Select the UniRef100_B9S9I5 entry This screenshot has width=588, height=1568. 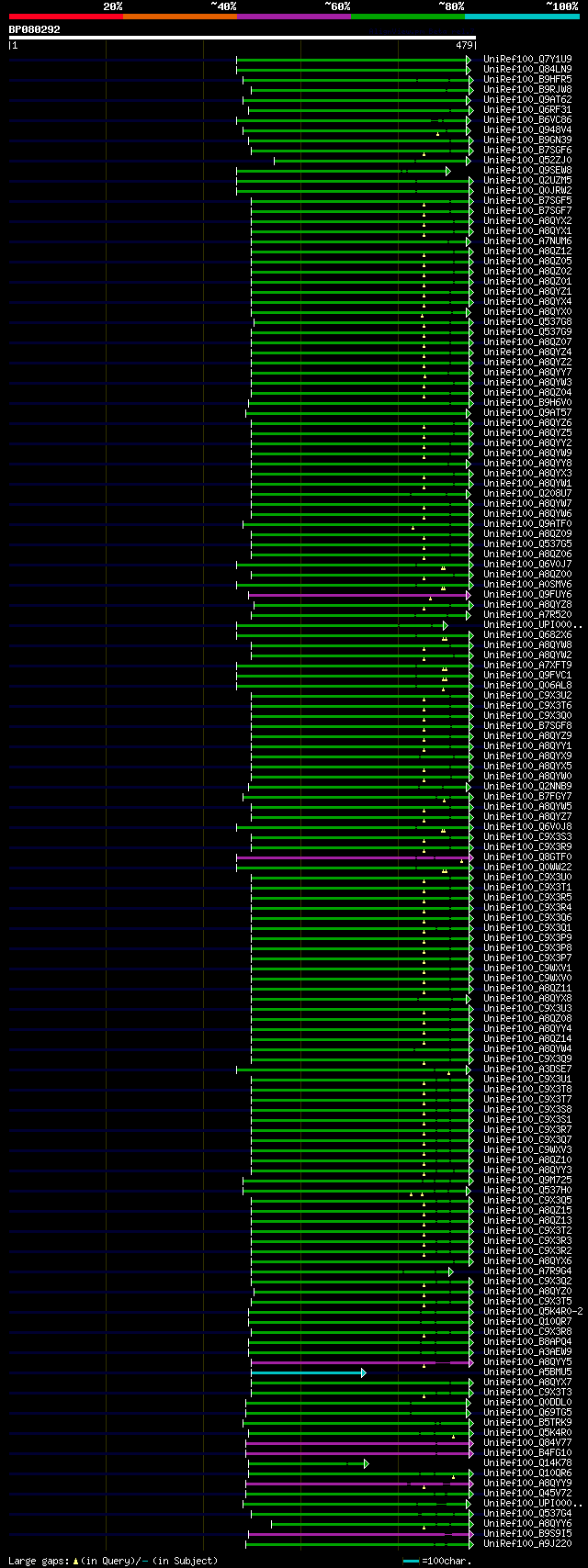click(527, 1533)
